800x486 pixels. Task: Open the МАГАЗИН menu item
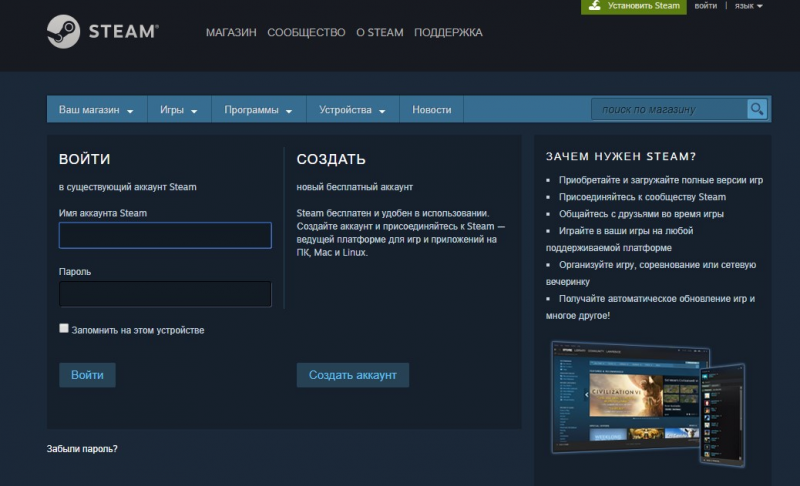tap(231, 32)
